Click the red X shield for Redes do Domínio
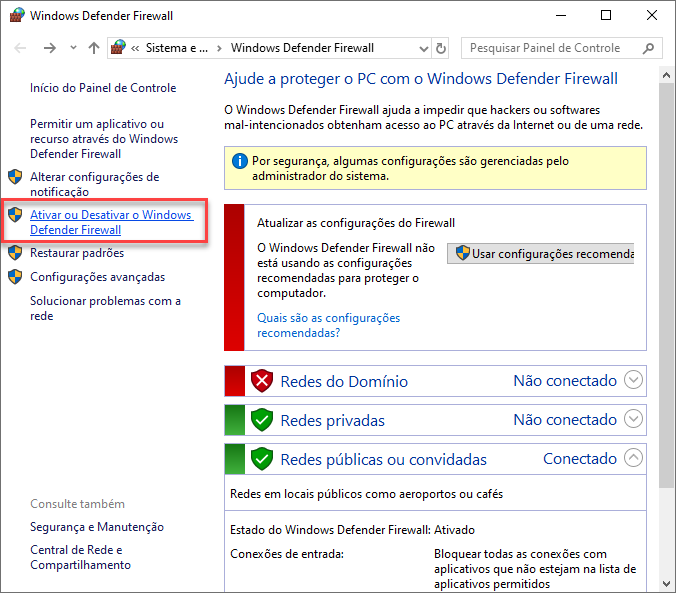This screenshot has height=593, width=676. pyautogui.click(x=262, y=381)
